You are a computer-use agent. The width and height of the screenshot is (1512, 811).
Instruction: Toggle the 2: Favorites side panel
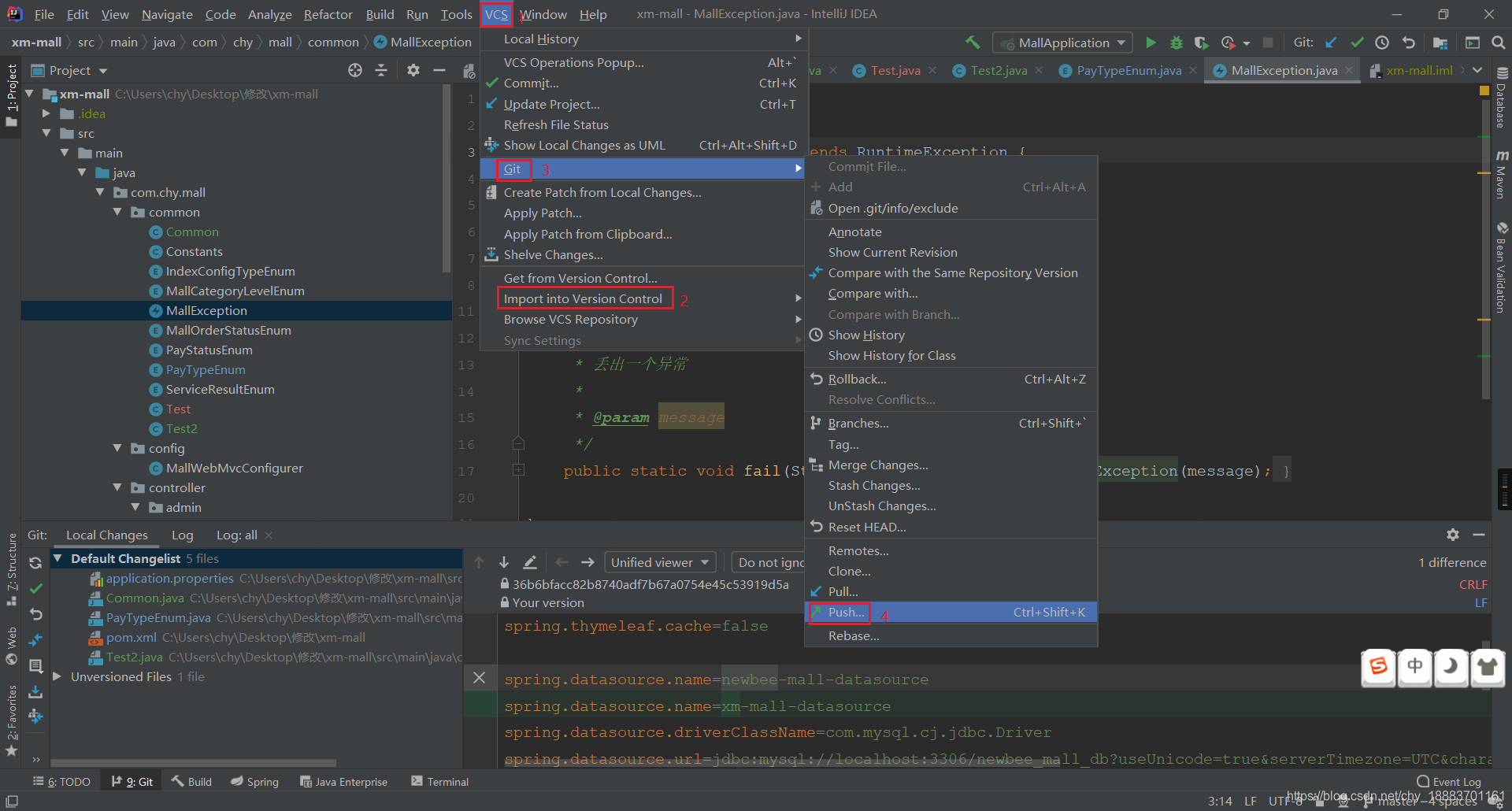point(11,720)
